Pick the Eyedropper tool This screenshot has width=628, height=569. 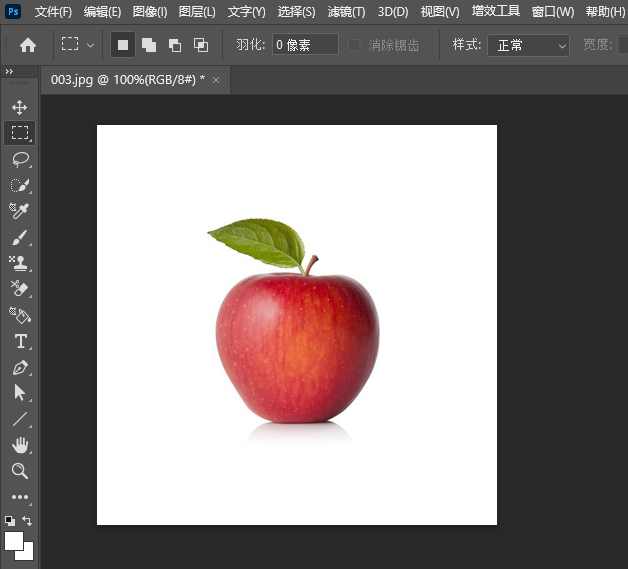(x=20, y=211)
